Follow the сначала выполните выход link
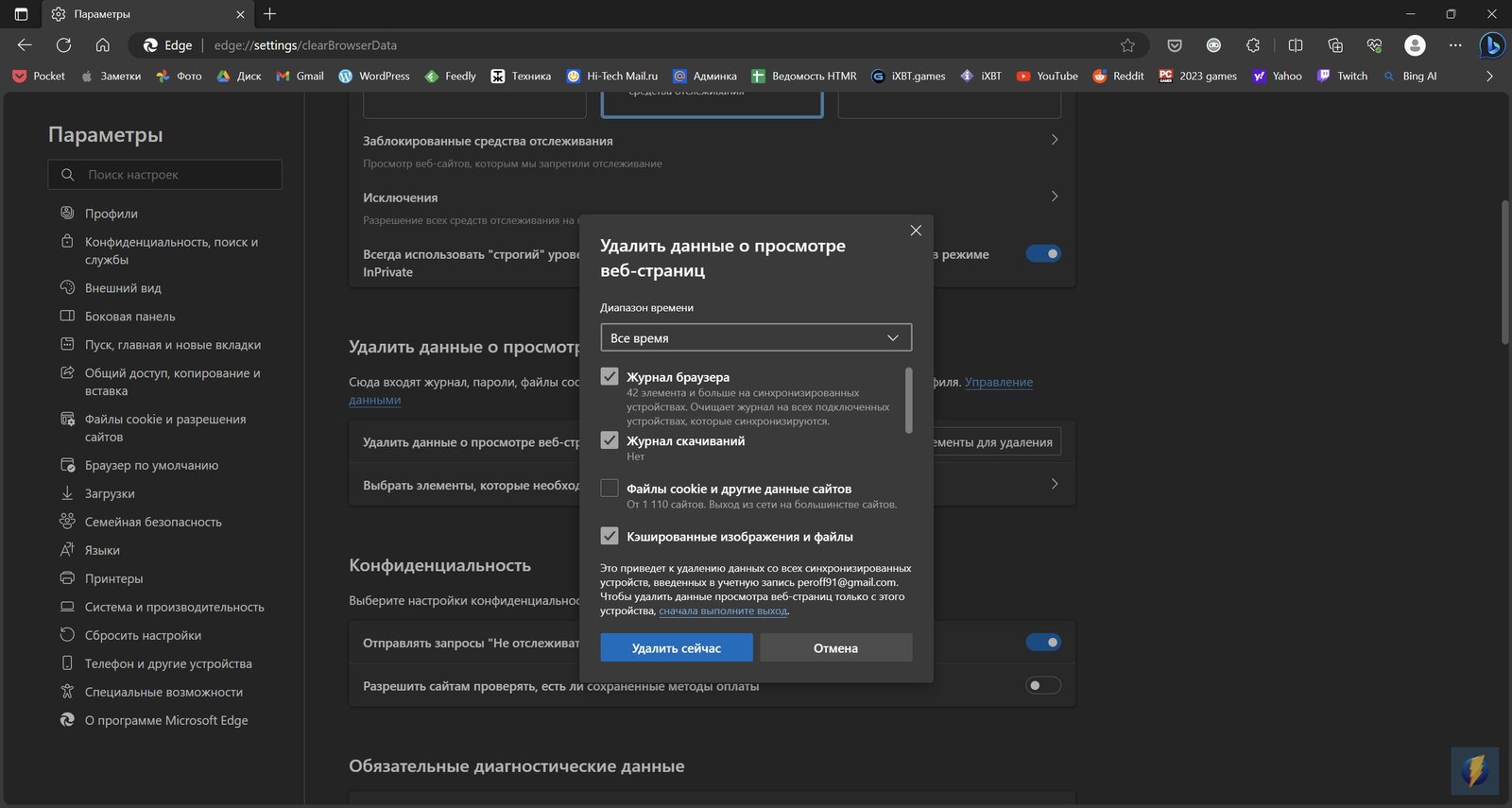The image size is (1512, 808). 723,610
